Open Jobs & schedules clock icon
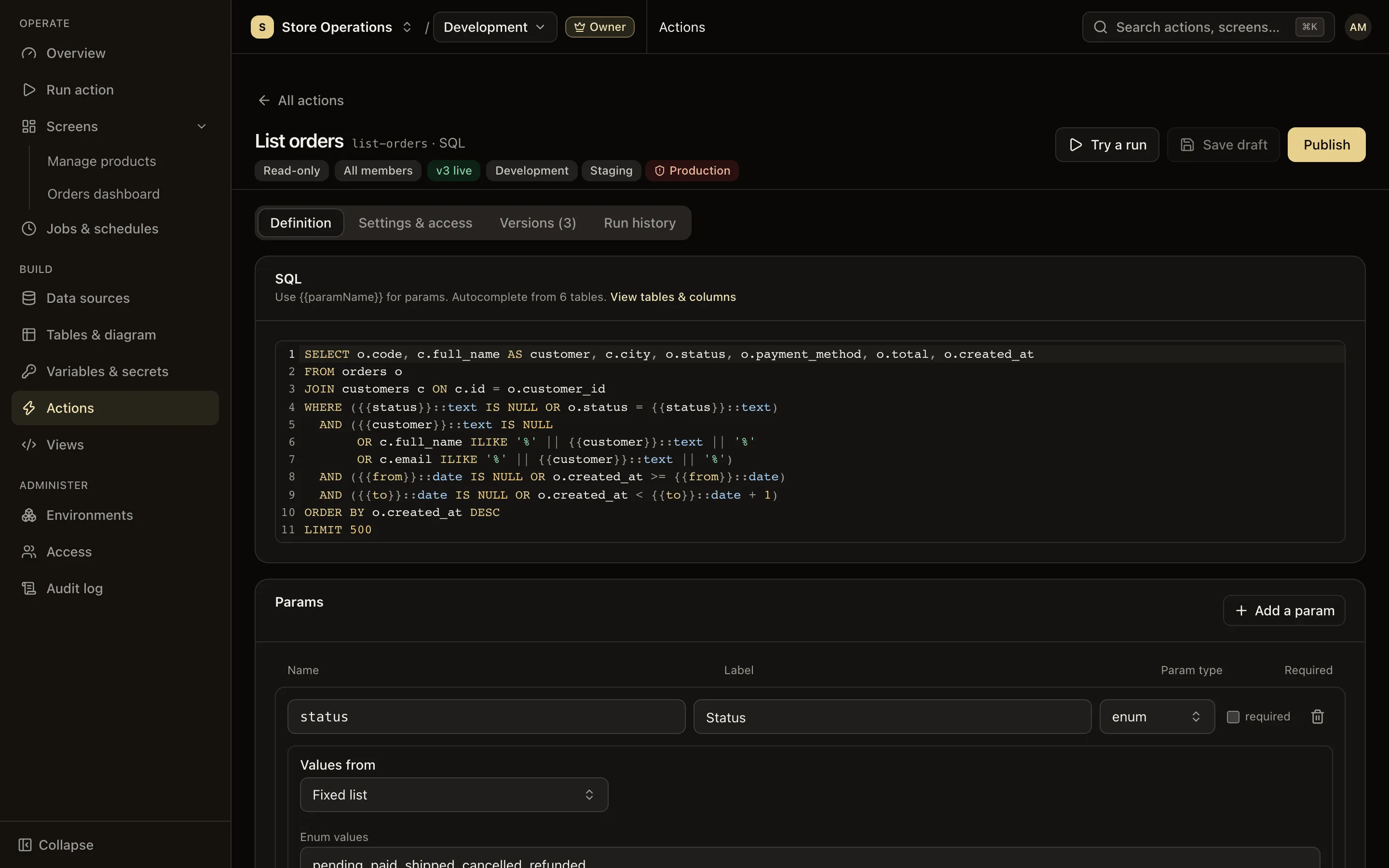 tap(29, 229)
